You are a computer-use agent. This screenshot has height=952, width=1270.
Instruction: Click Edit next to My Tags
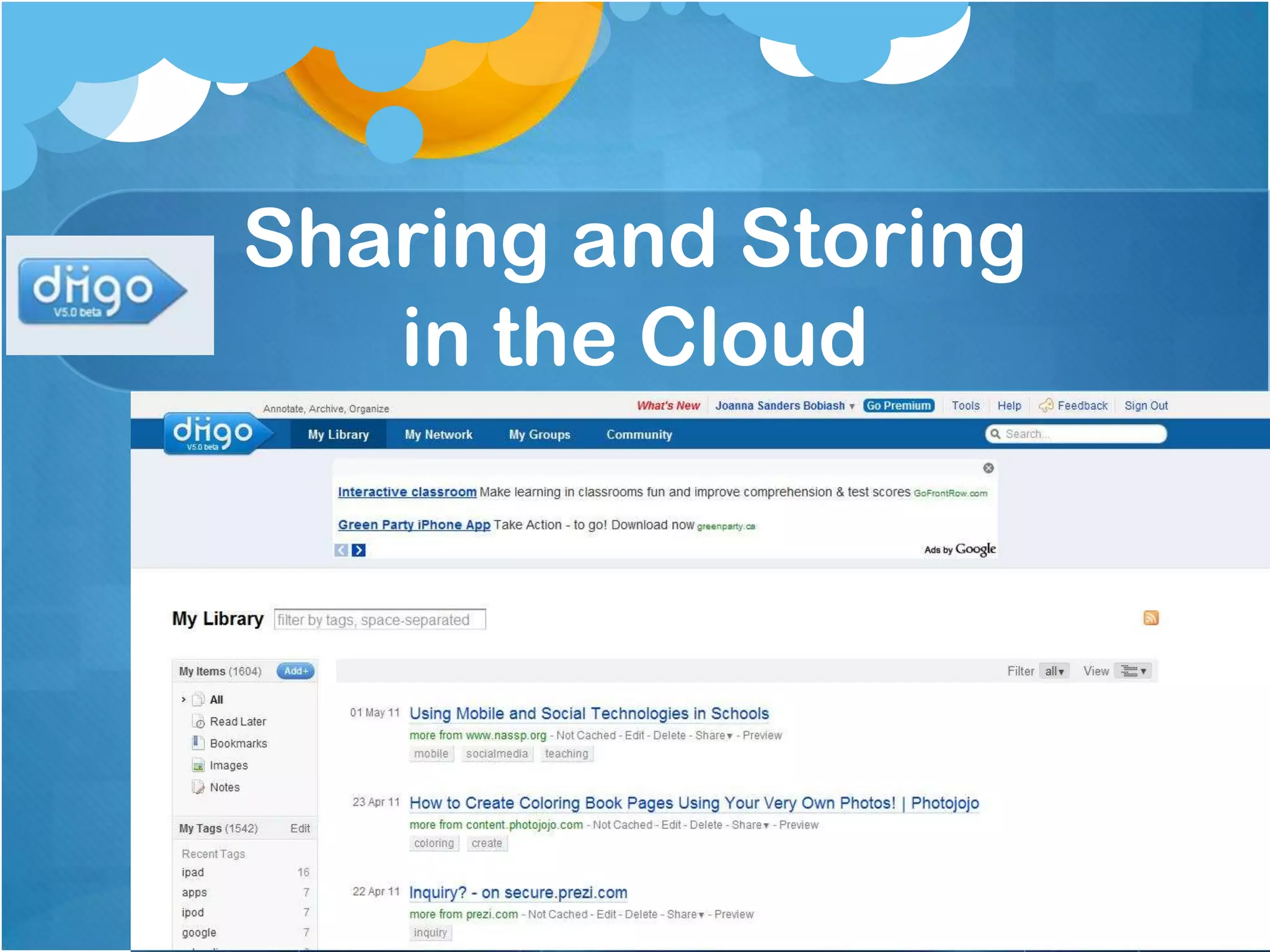300,828
